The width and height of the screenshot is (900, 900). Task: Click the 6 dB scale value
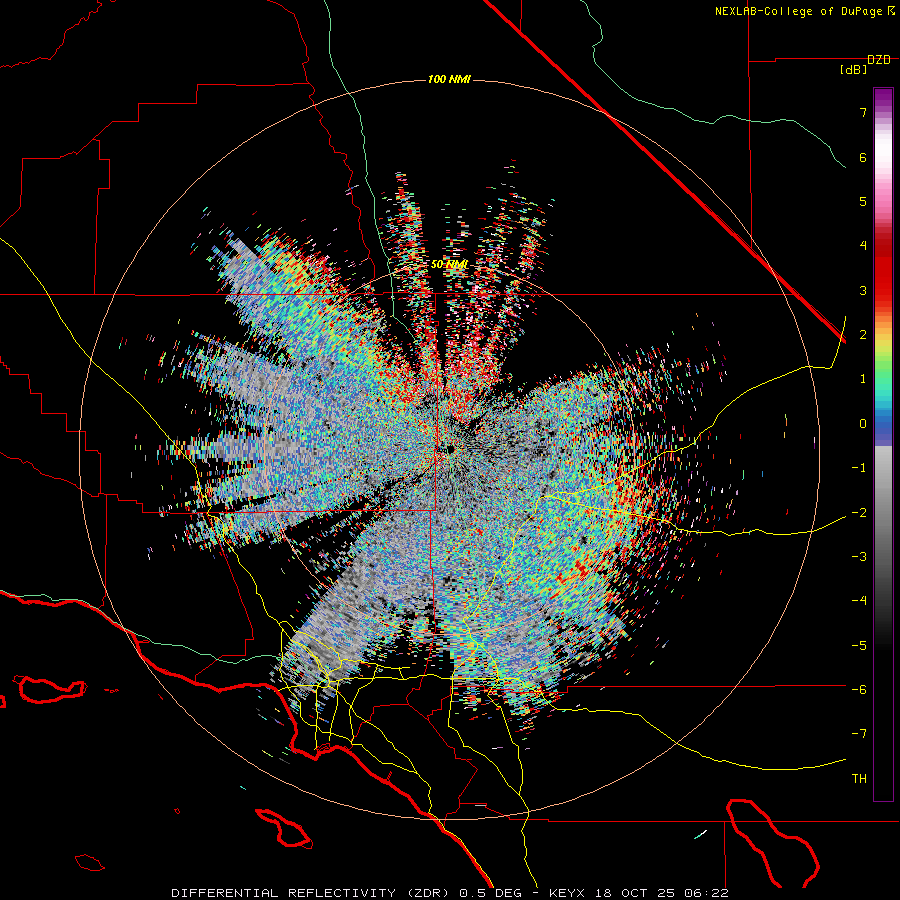click(863, 157)
